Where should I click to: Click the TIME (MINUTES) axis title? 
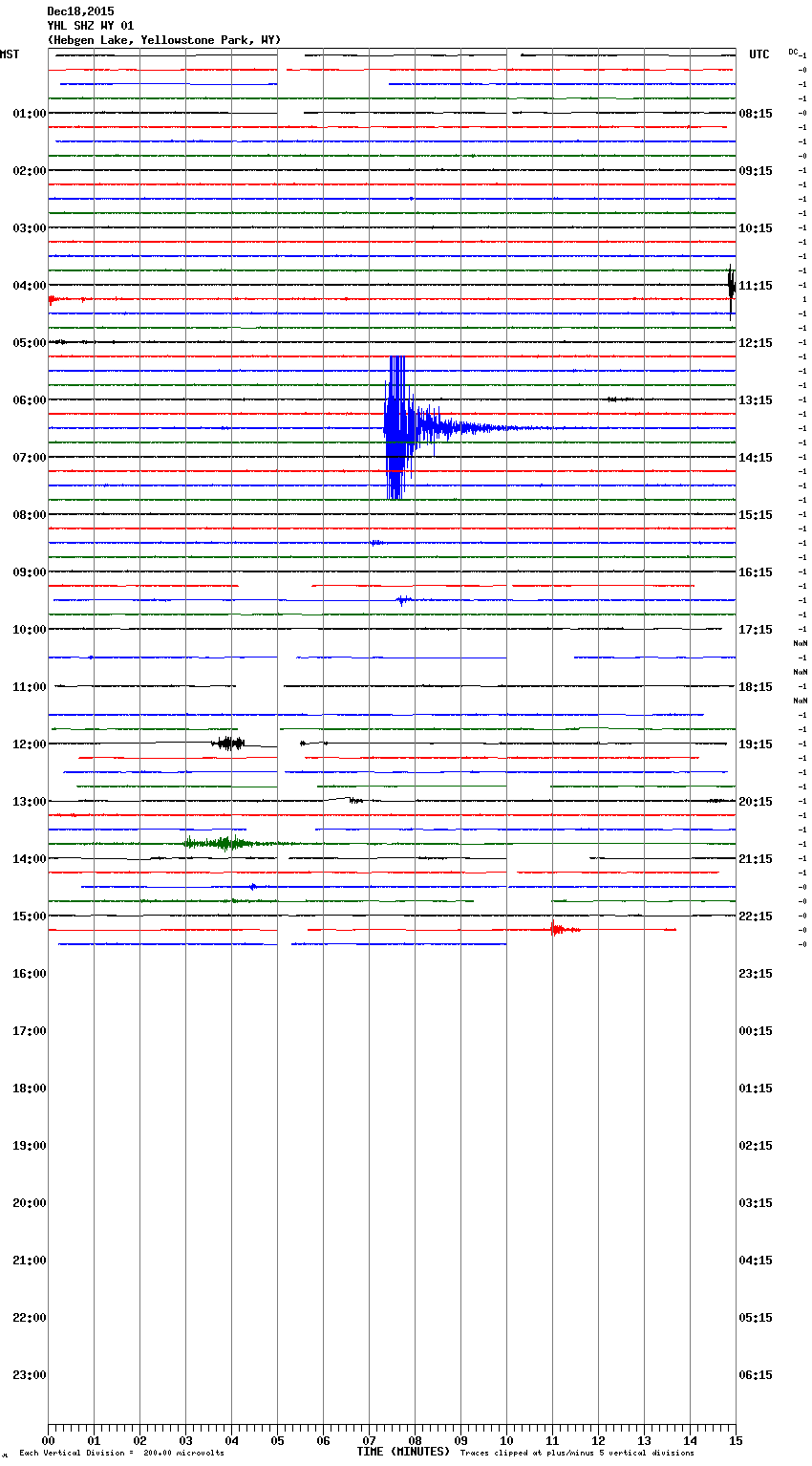pos(403,1452)
